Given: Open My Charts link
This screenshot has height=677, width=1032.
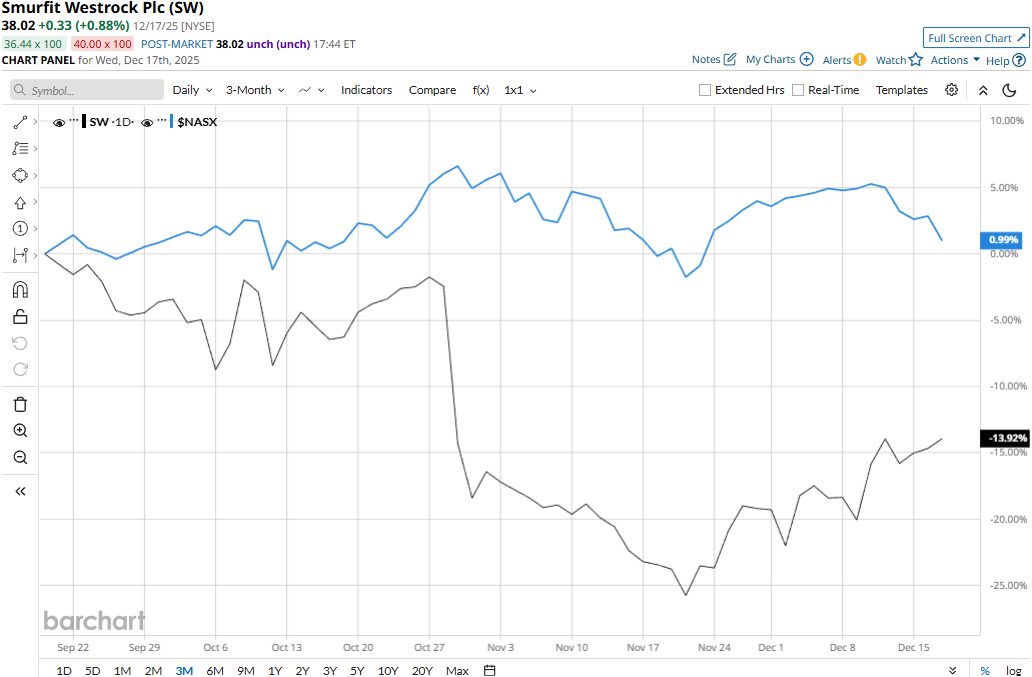Looking at the screenshot, I should 780,59.
